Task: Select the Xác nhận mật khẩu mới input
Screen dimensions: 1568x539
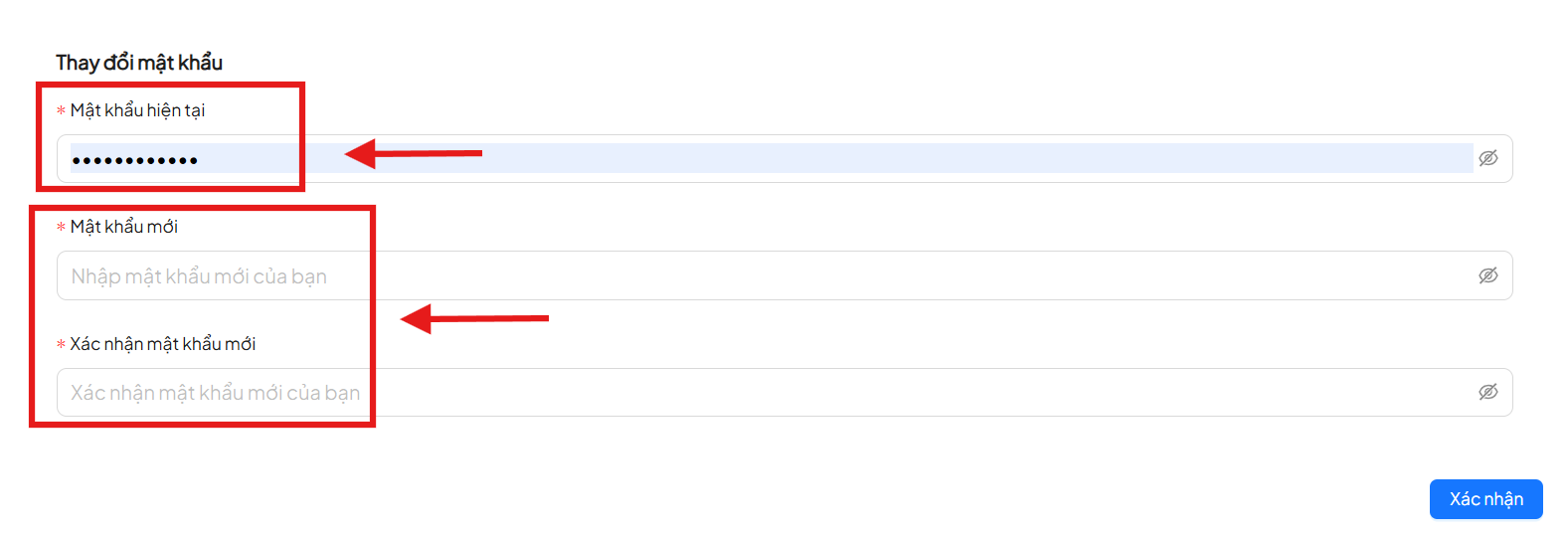Action: point(895,392)
